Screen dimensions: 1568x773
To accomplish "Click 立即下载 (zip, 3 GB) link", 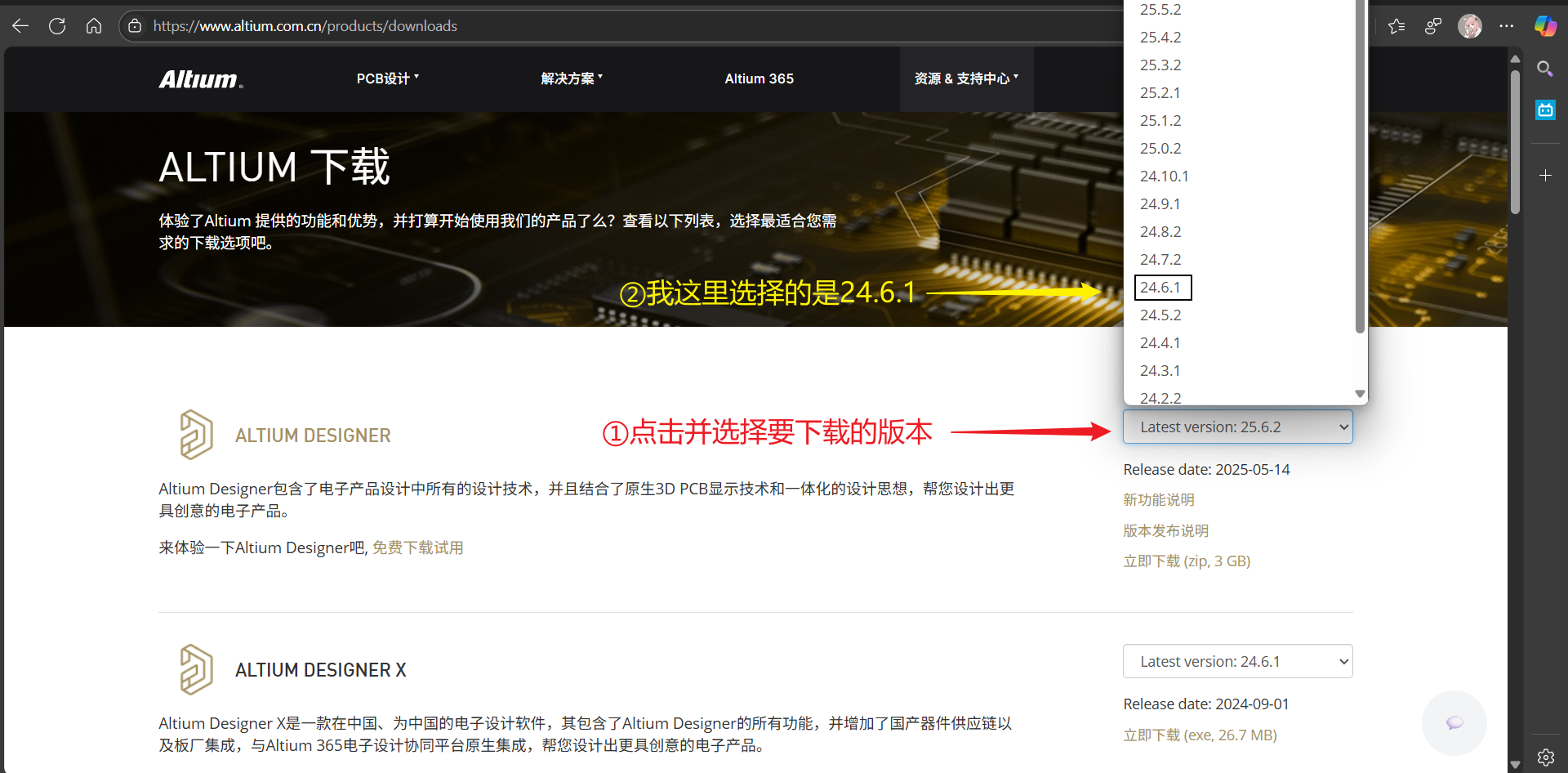I will coord(1187,561).
